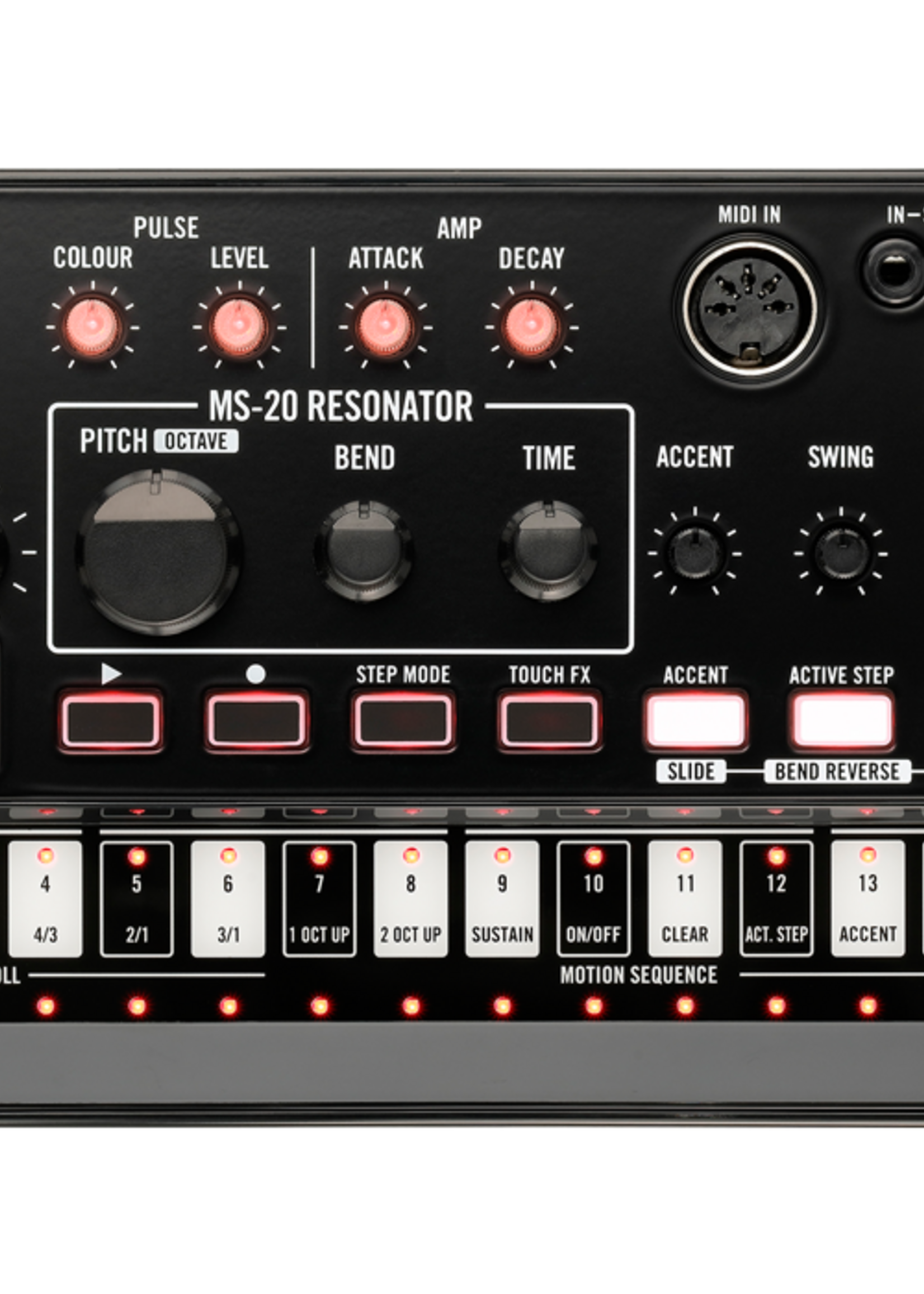Image resolution: width=924 pixels, height=1294 pixels.
Task: Turn the PULSE COLOUR knob
Action: [x=92, y=327]
